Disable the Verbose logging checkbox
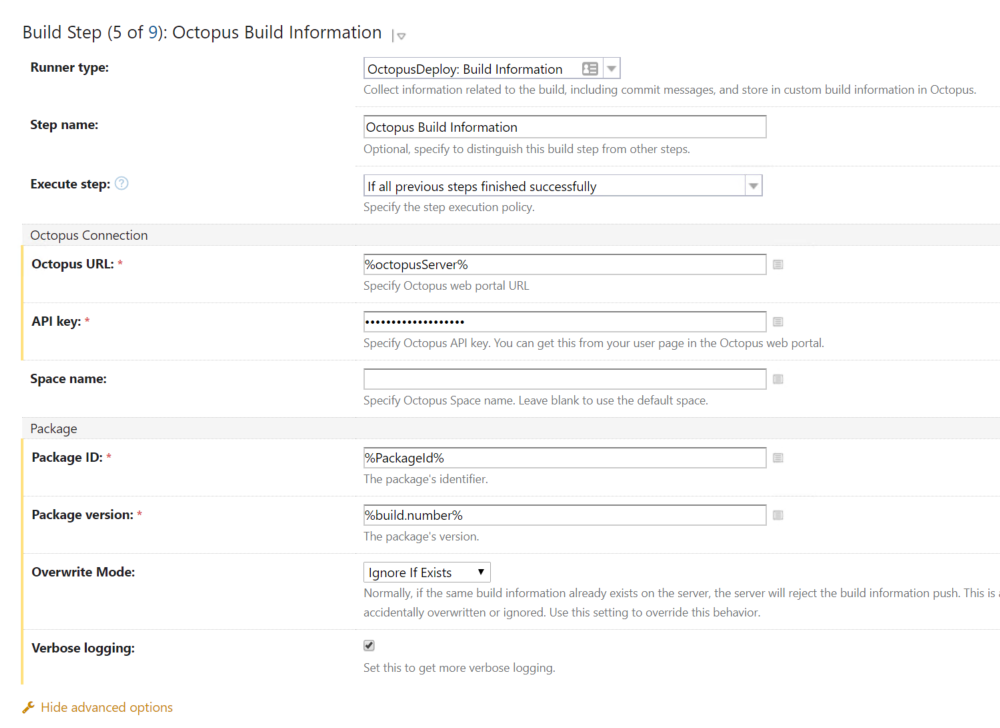 (x=369, y=646)
